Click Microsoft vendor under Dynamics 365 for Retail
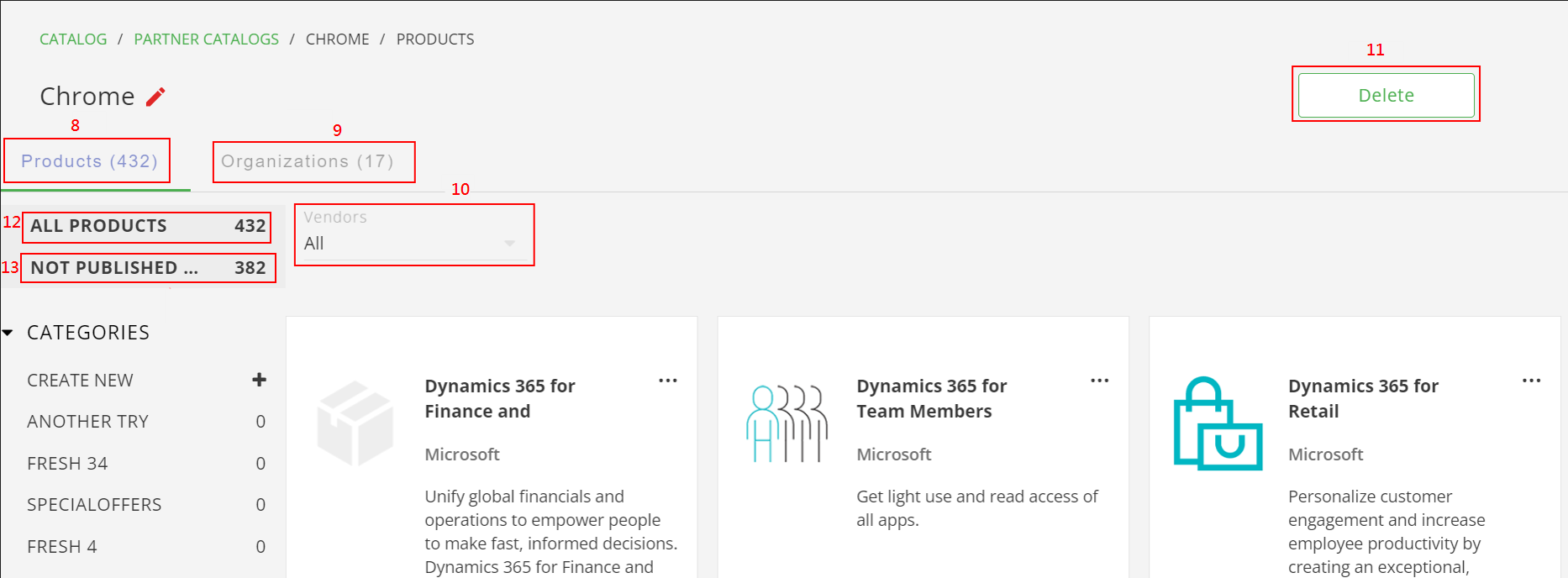The image size is (1568, 578). (x=1326, y=455)
